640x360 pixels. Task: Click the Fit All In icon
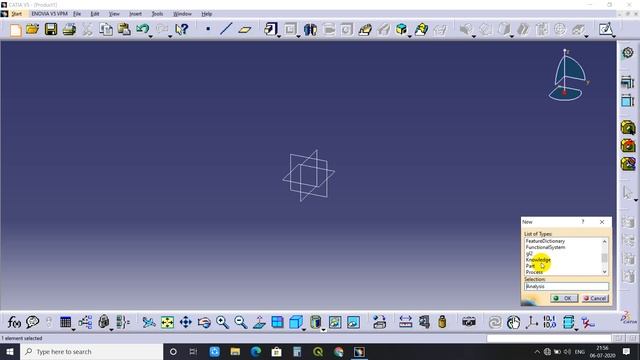point(167,322)
